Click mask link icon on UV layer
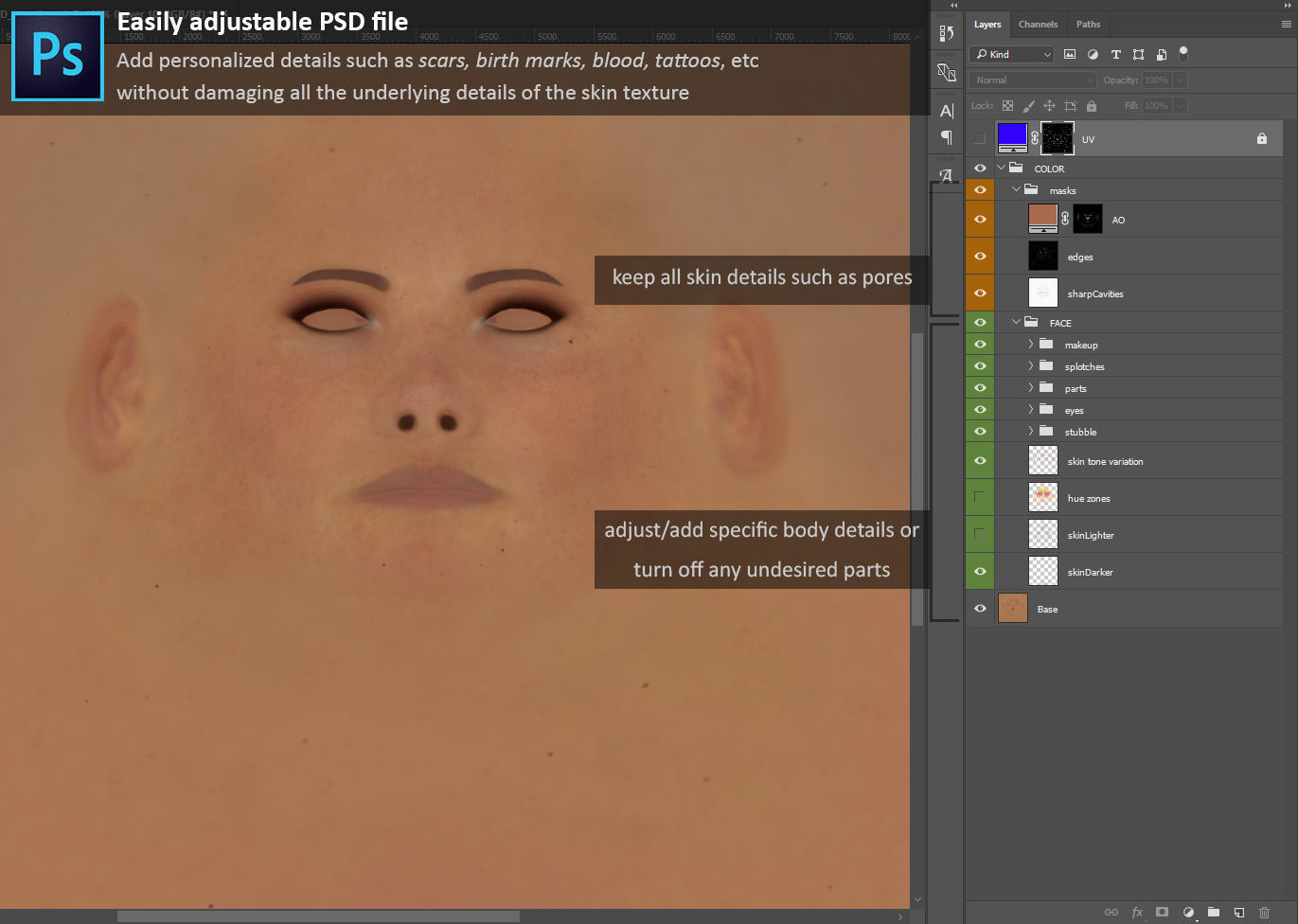Viewport: 1298px width, 924px height. 1035,138
